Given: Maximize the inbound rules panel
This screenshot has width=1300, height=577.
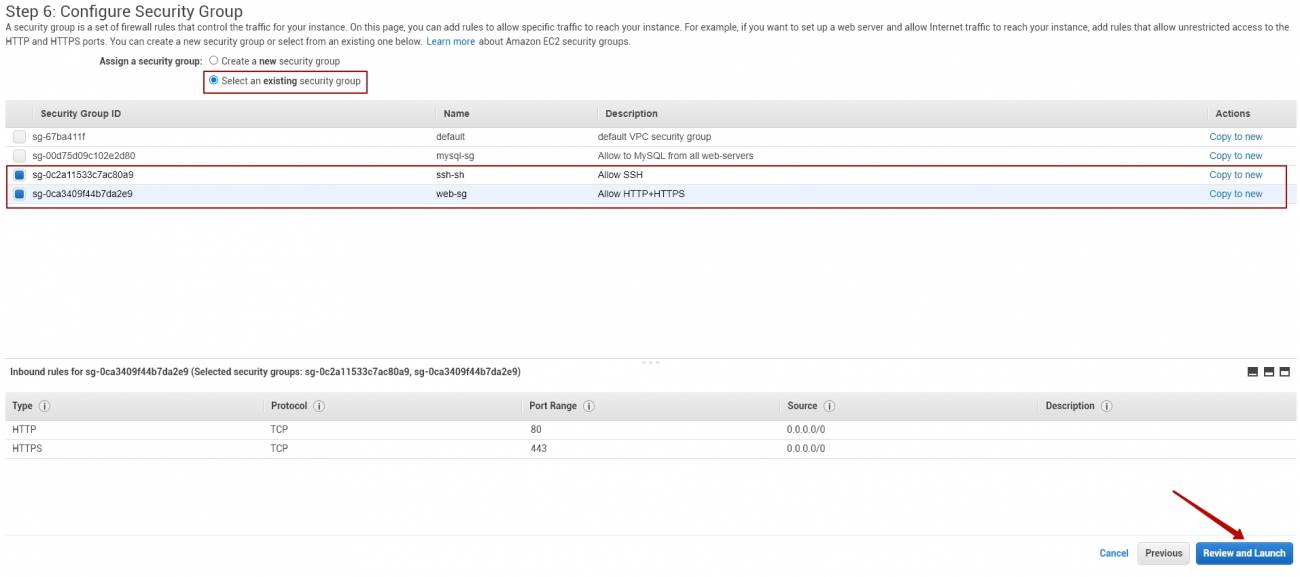Looking at the screenshot, I should tap(1285, 372).
